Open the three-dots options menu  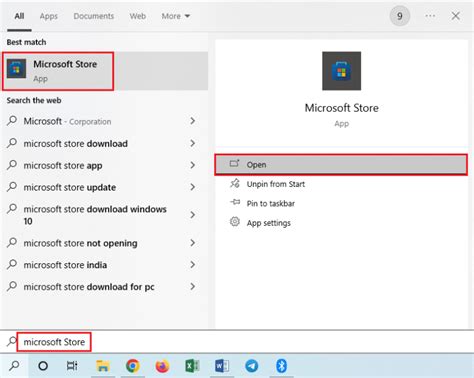pos(430,16)
